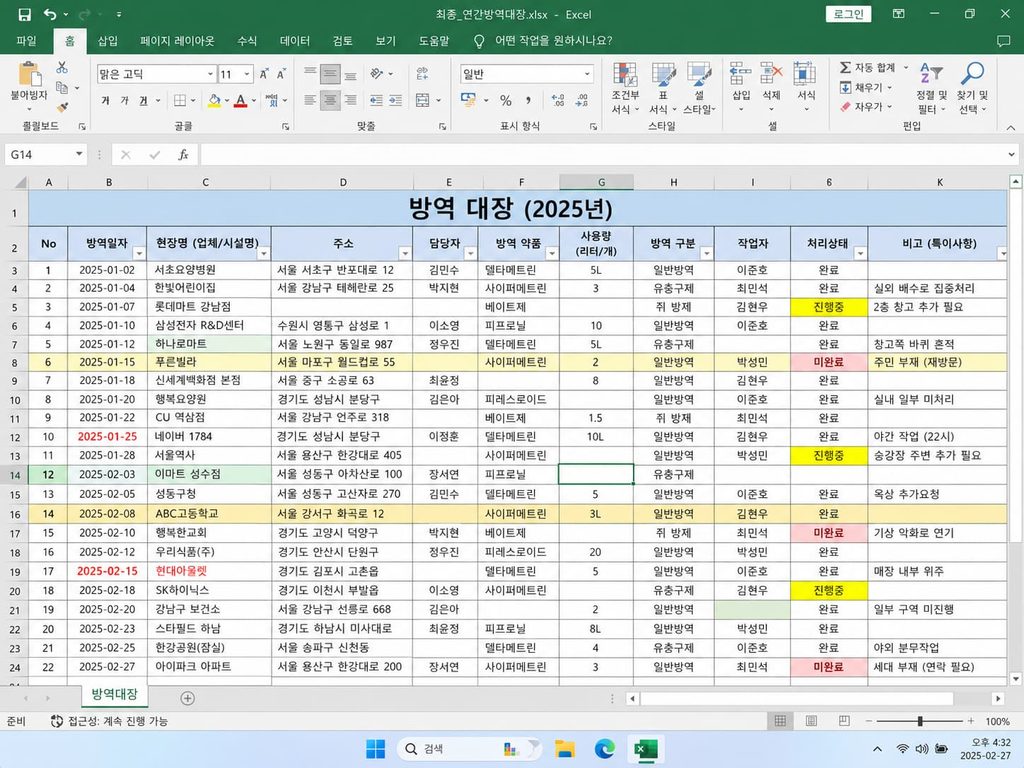Image resolution: width=1024 pixels, height=768 pixels.
Task: Apply the red font color A icon
Action: click(x=240, y=101)
